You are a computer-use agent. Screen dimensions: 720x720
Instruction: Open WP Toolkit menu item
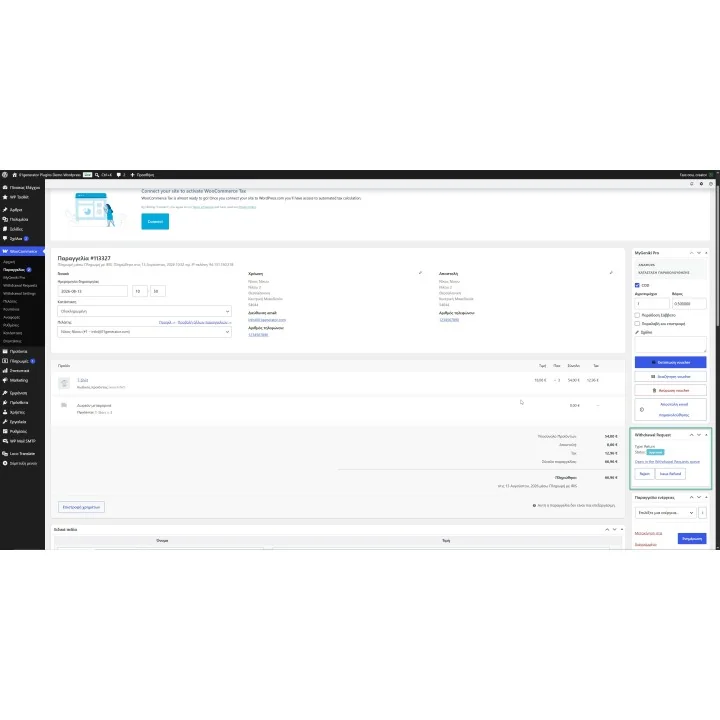point(19,197)
